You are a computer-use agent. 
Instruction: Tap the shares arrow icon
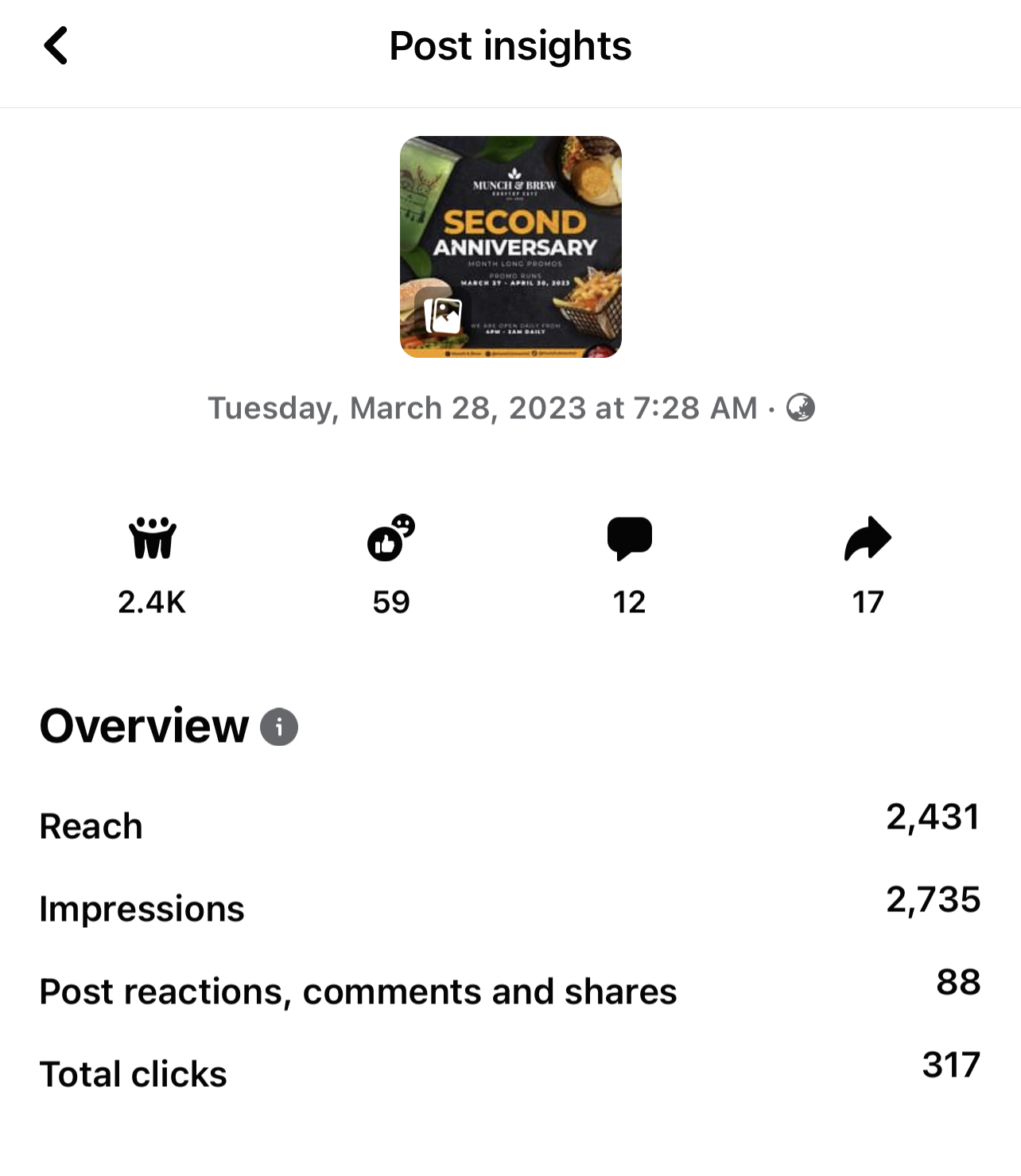point(868,538)
